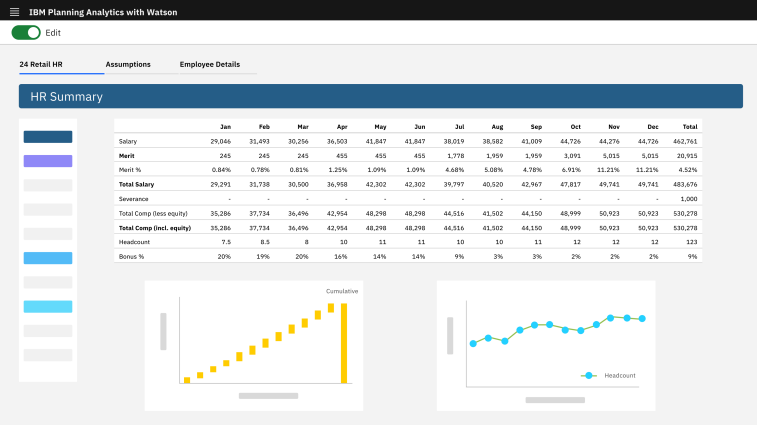This screenshot has width=757, height=425.
Task: Select the Total column header
Action: pos(690,127)
